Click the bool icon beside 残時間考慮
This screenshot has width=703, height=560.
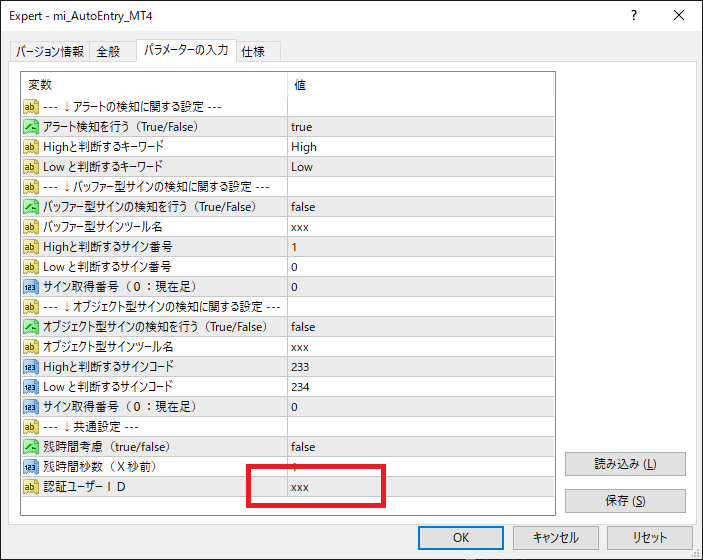(31, 447)
